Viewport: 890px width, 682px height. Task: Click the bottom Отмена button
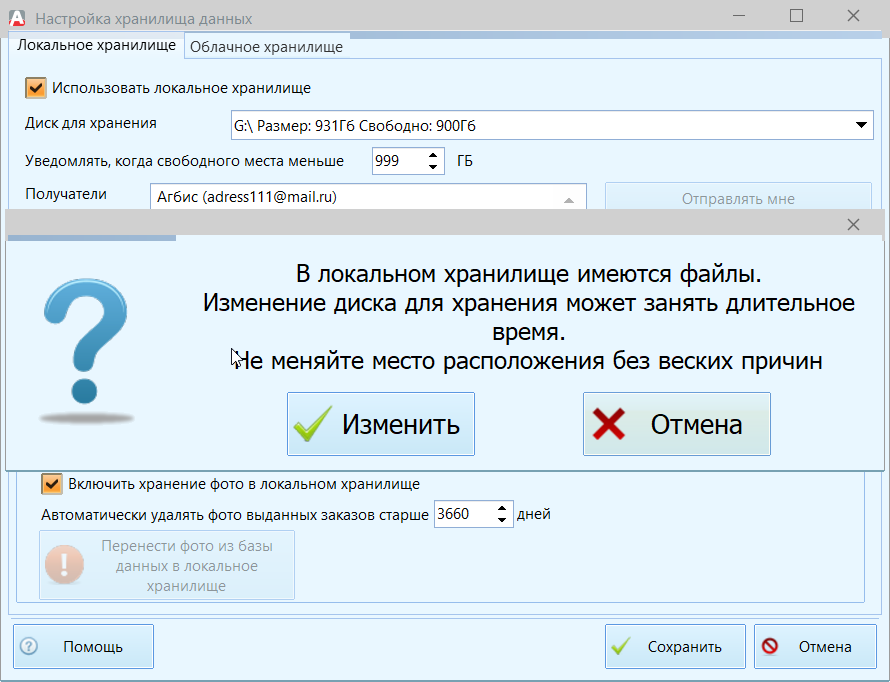point(815,646)
